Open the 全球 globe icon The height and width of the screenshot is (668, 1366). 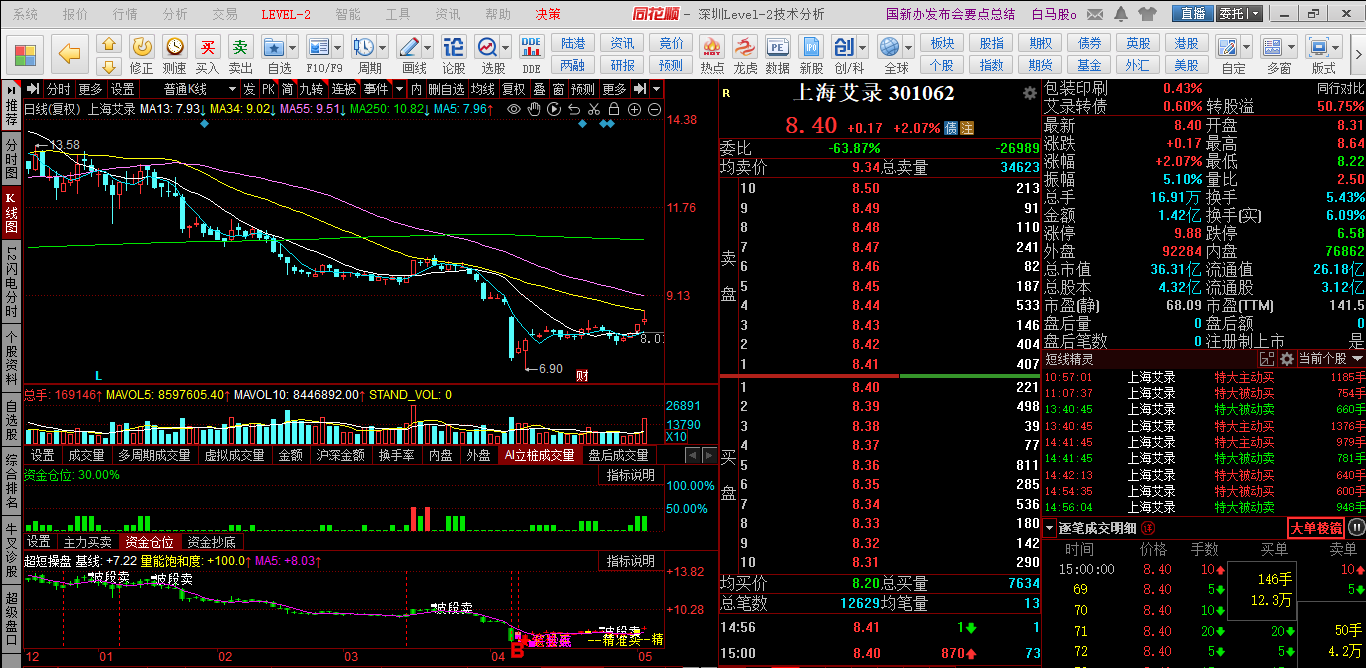click(889, 47)
